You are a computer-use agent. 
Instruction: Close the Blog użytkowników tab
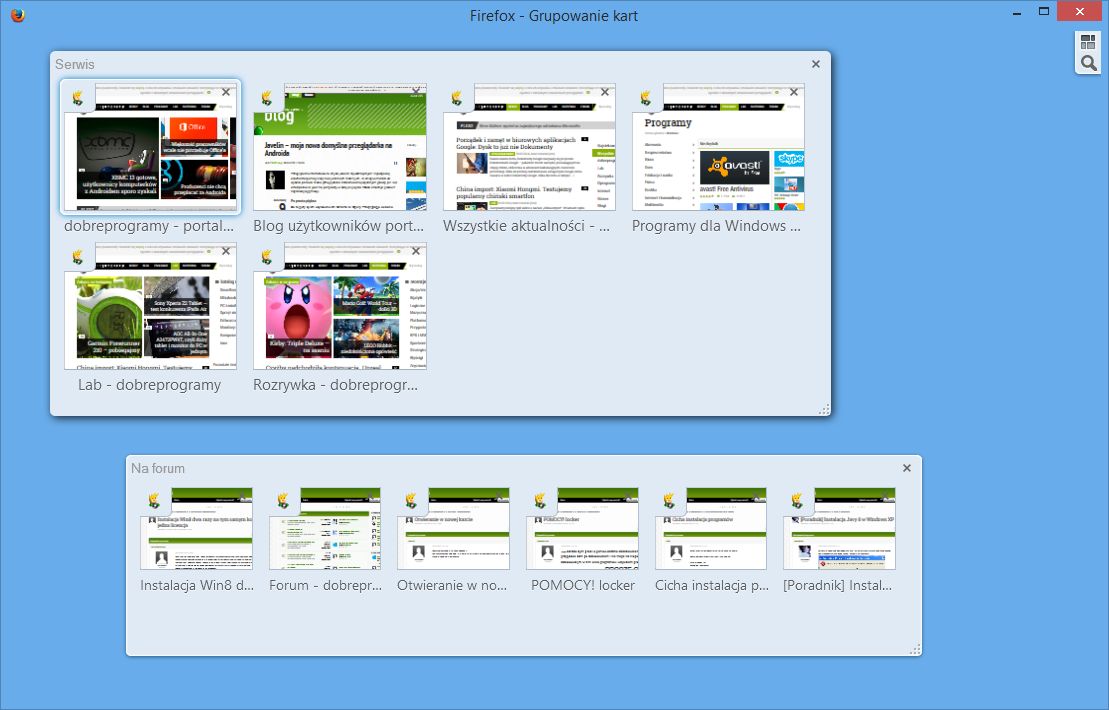coord(415,91)
